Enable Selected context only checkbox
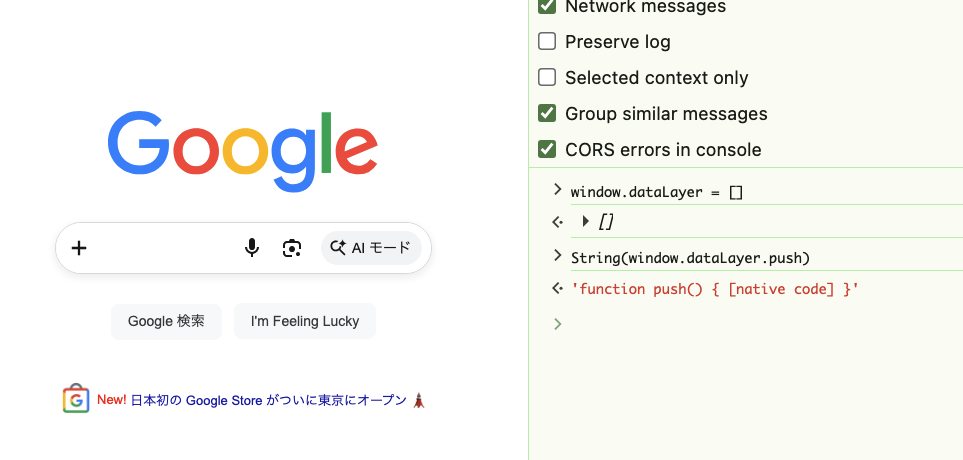The image size is (963, 460). 547,77
